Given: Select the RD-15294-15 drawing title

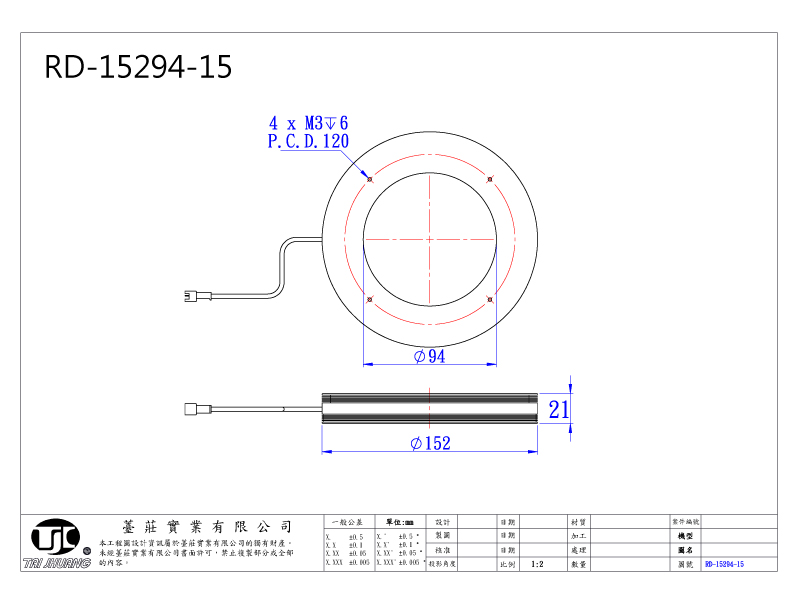Looking at the screenshot, I should 138,67.
